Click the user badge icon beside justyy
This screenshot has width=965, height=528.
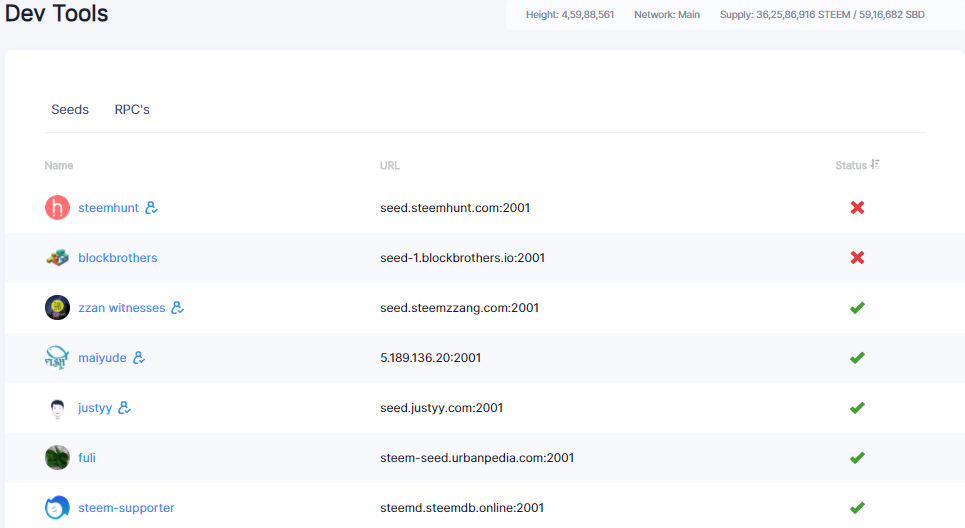point(124,407)
